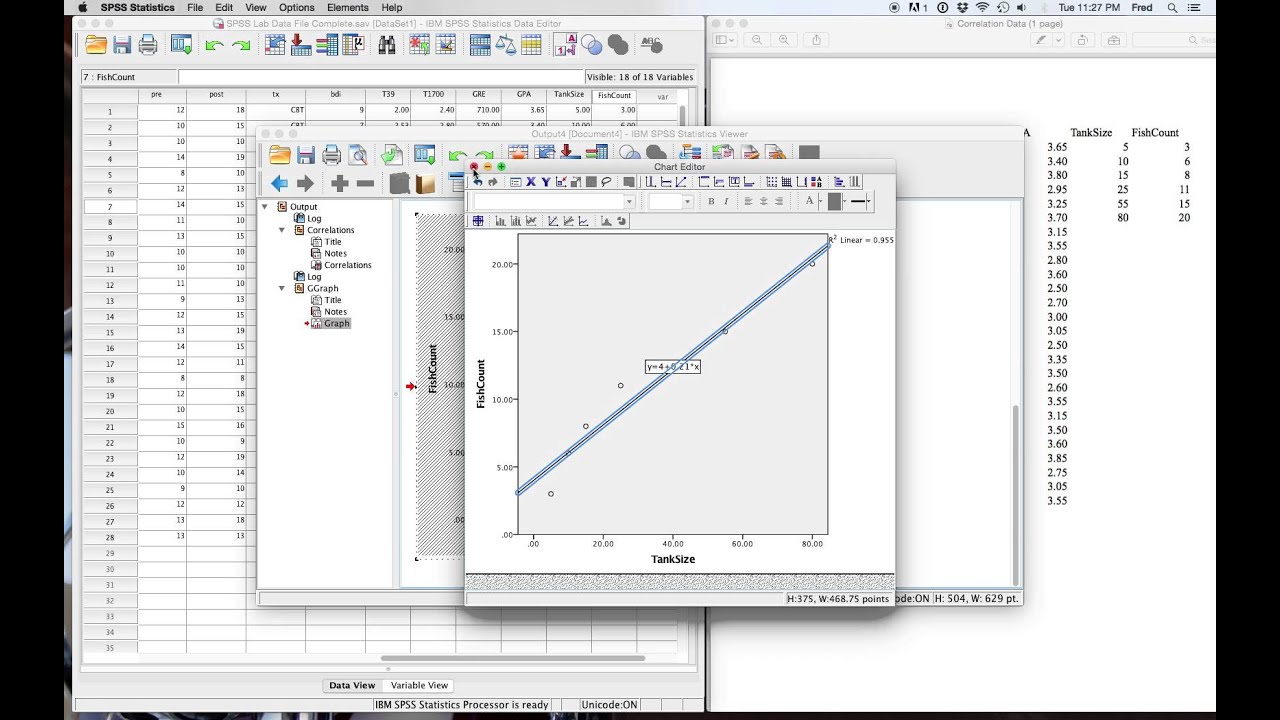Toggle center text alignment in Chart Editor
Viewport: 1280px width, 720px height.
click(764, 201)
